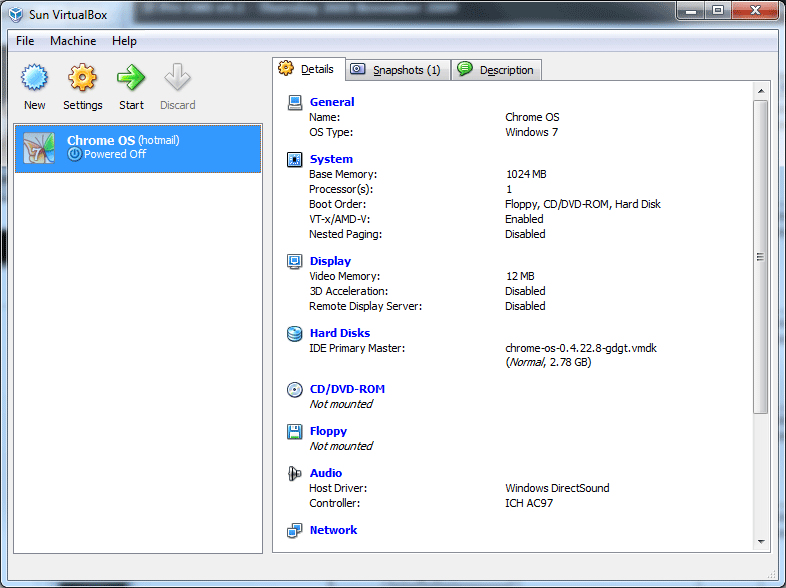The width and height of the screenshot is (786, 588).
Task: Click the Boot Order value text
Action: [583, 205]
